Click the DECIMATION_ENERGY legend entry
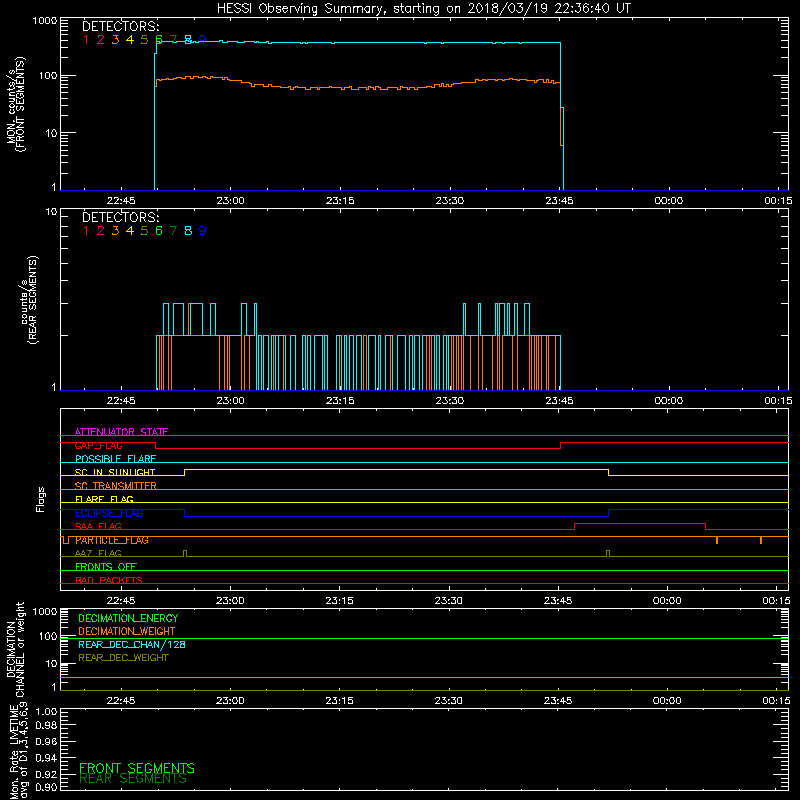Viewport: 800px width, 800px height. coord(128,618)
